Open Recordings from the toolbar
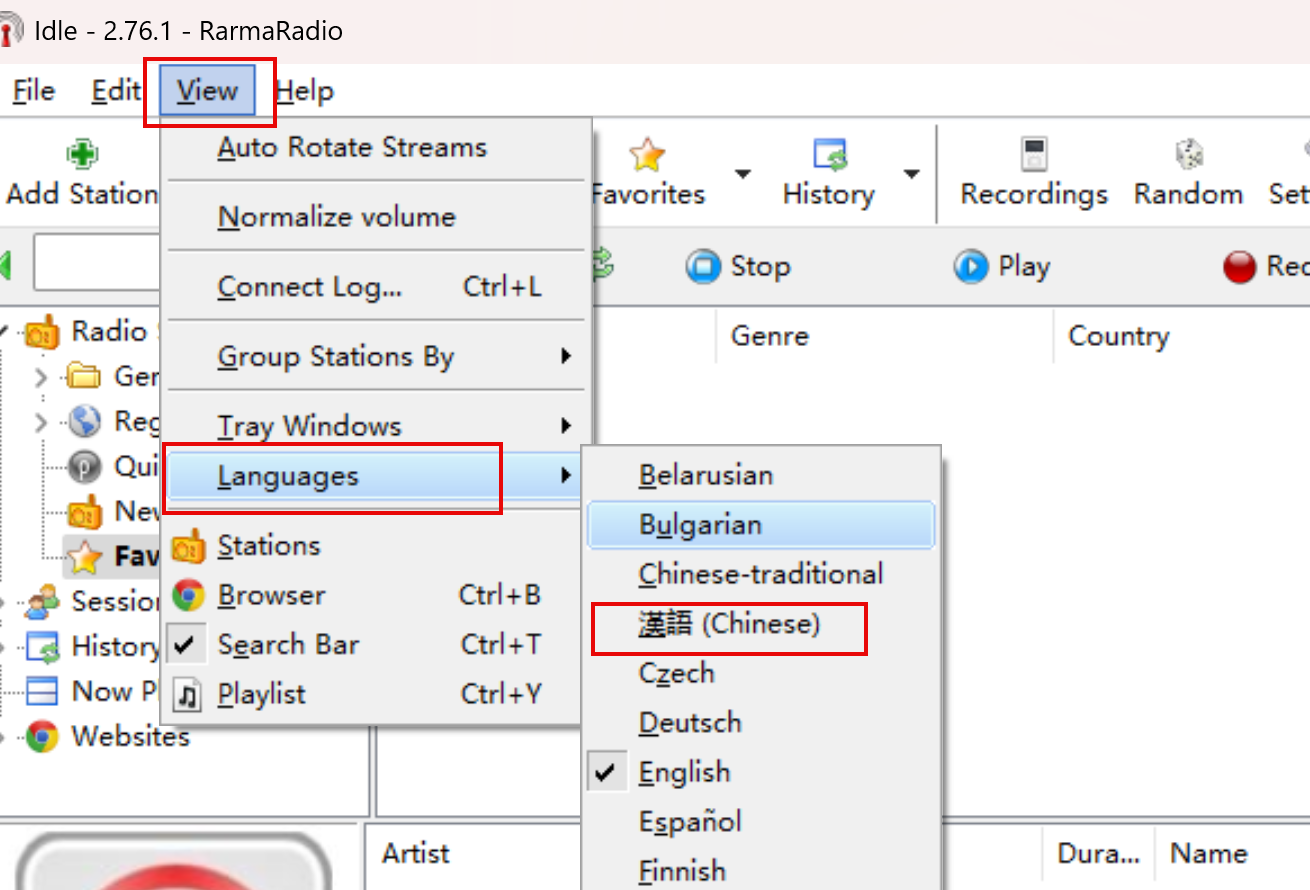 click(x=1034, y=155)
